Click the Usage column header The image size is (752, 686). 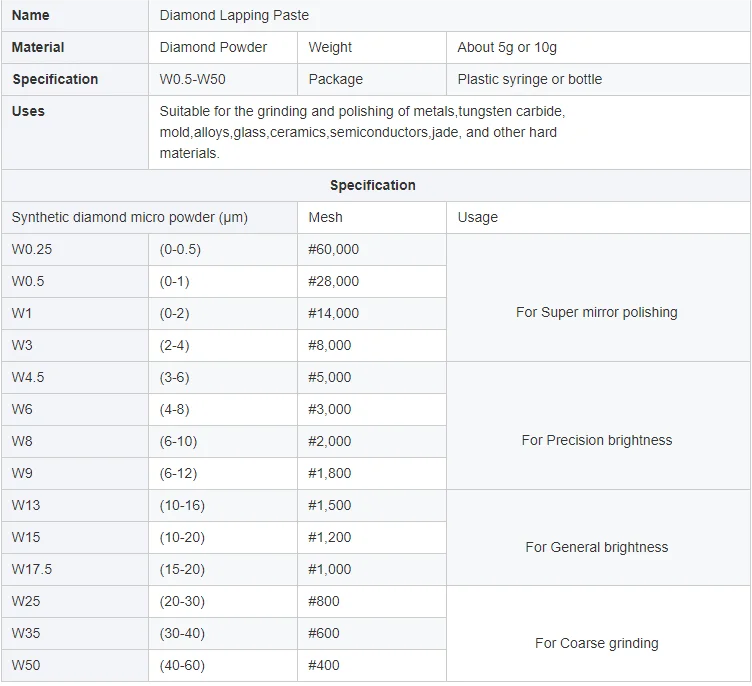[477, 217]
